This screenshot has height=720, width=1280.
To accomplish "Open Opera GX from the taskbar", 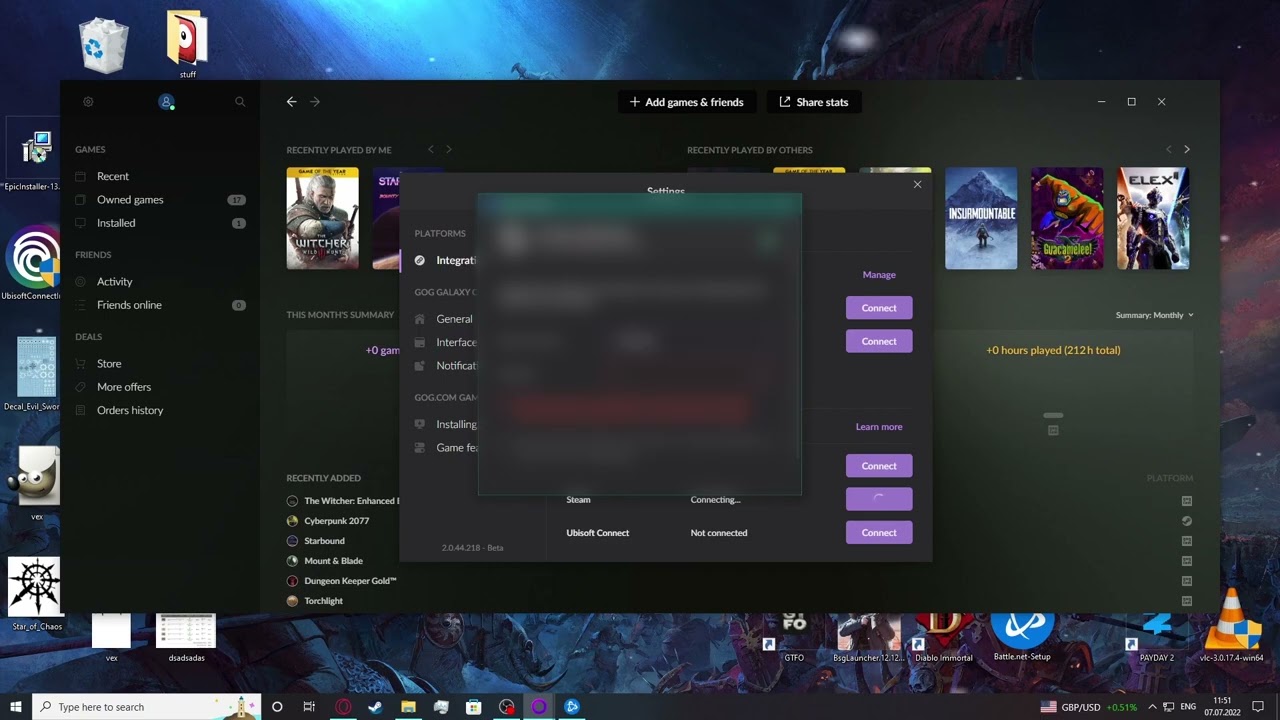I will tap(343, 707).
